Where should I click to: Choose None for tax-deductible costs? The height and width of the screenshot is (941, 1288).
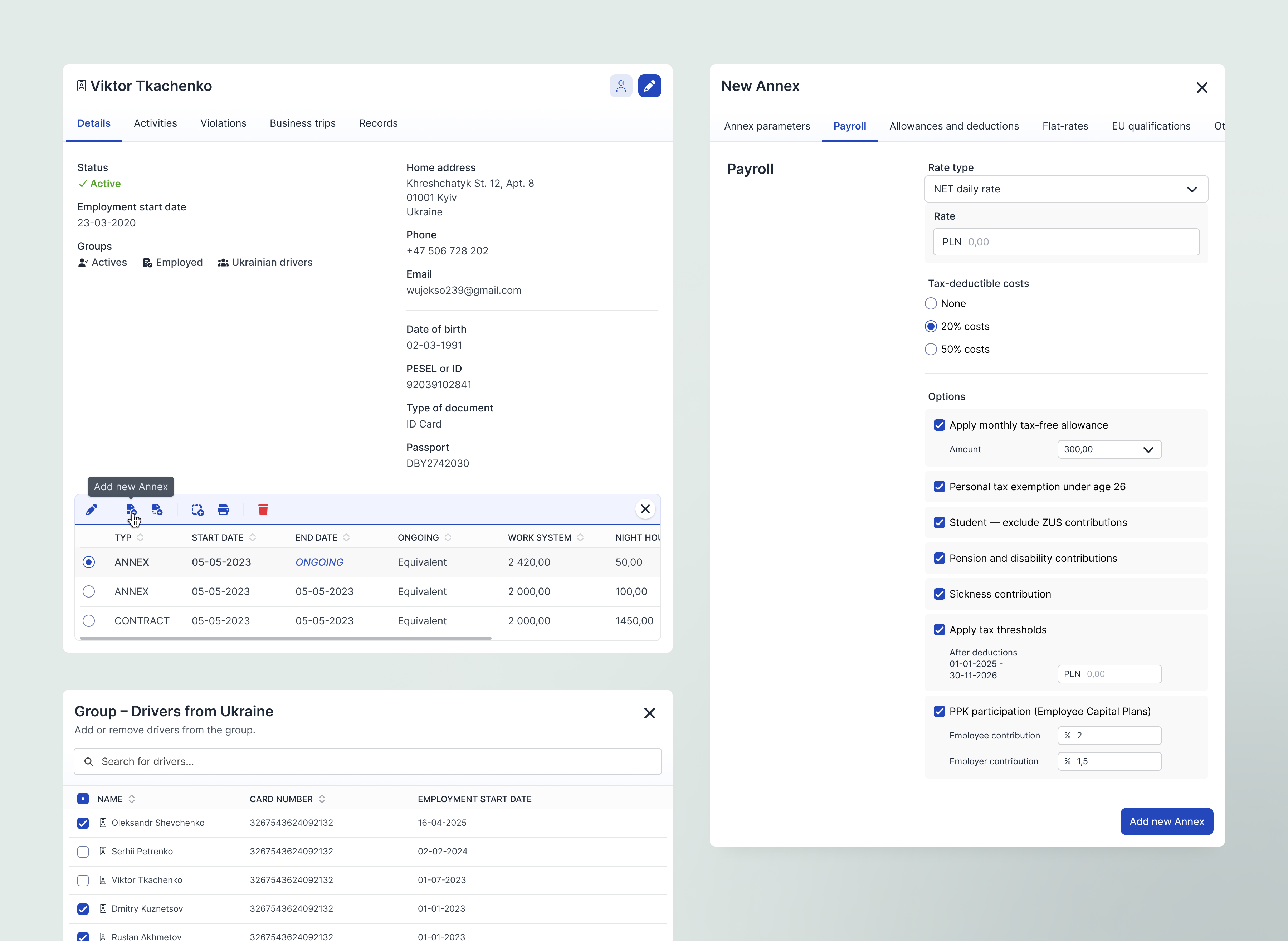(x=931, y=304)
